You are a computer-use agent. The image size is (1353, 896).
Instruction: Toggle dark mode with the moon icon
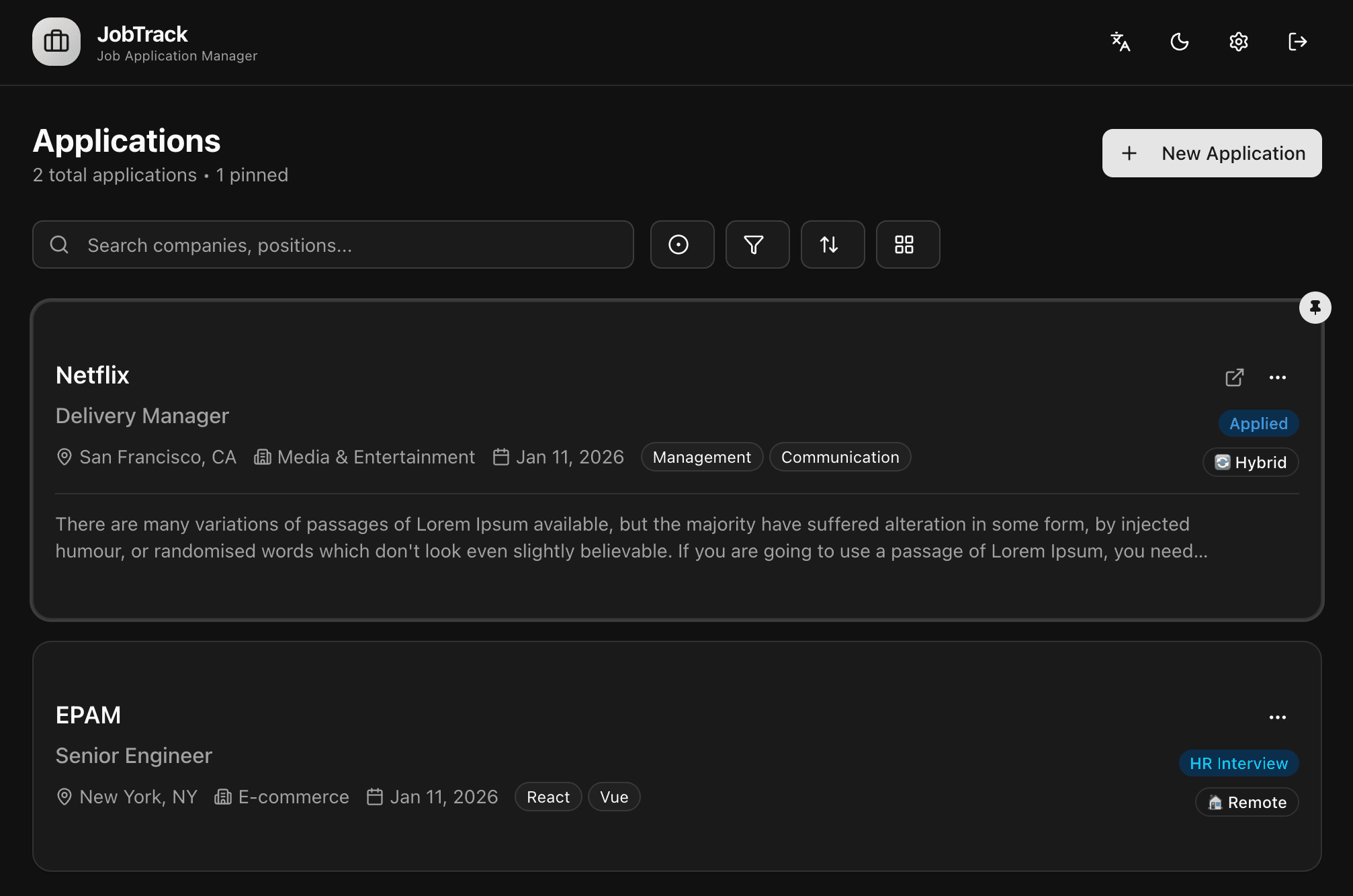point(1179,42)
